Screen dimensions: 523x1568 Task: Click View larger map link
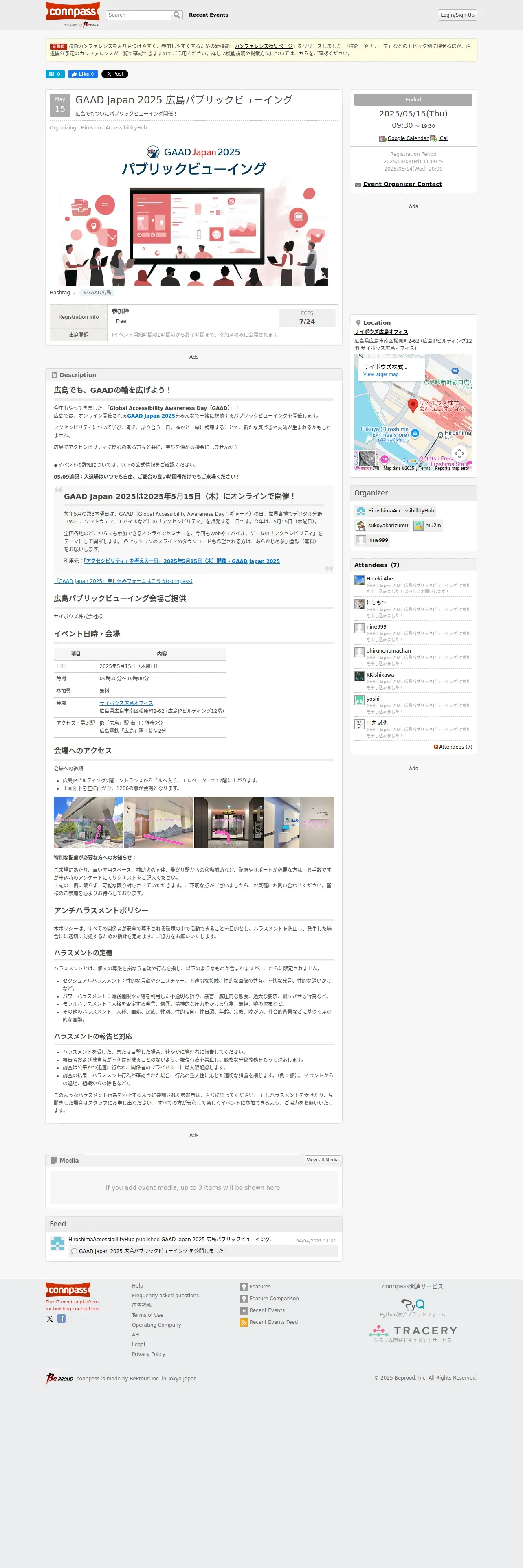pyautogui.click(x=380, y=374)
